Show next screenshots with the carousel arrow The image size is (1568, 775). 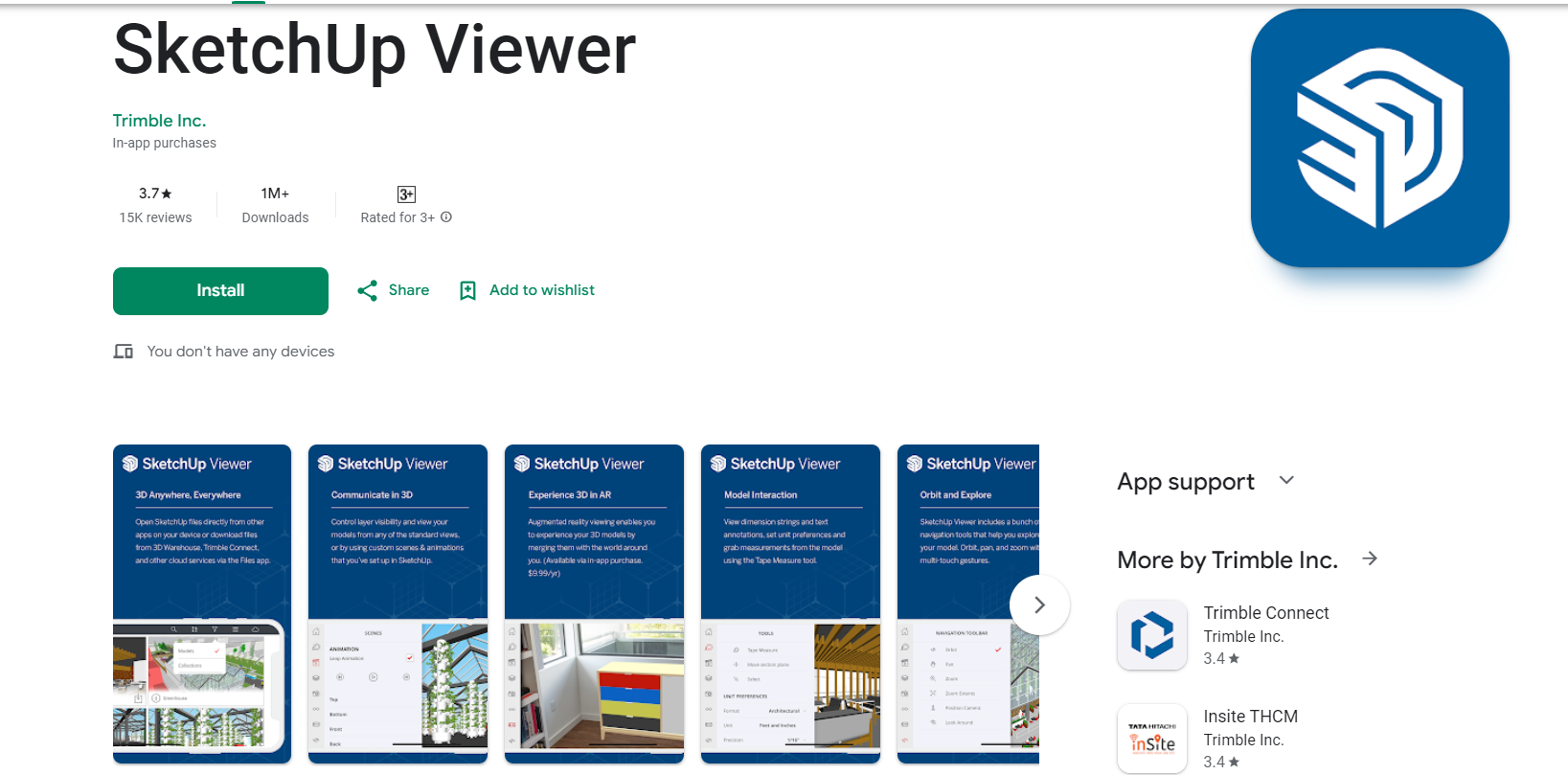click(x=1039, y=604)
